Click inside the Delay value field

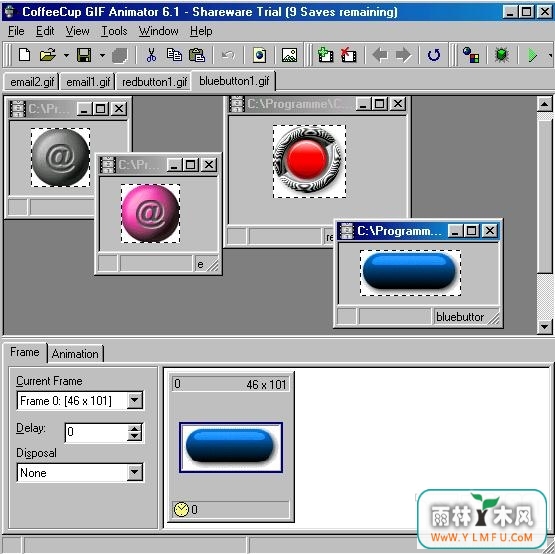96,432
